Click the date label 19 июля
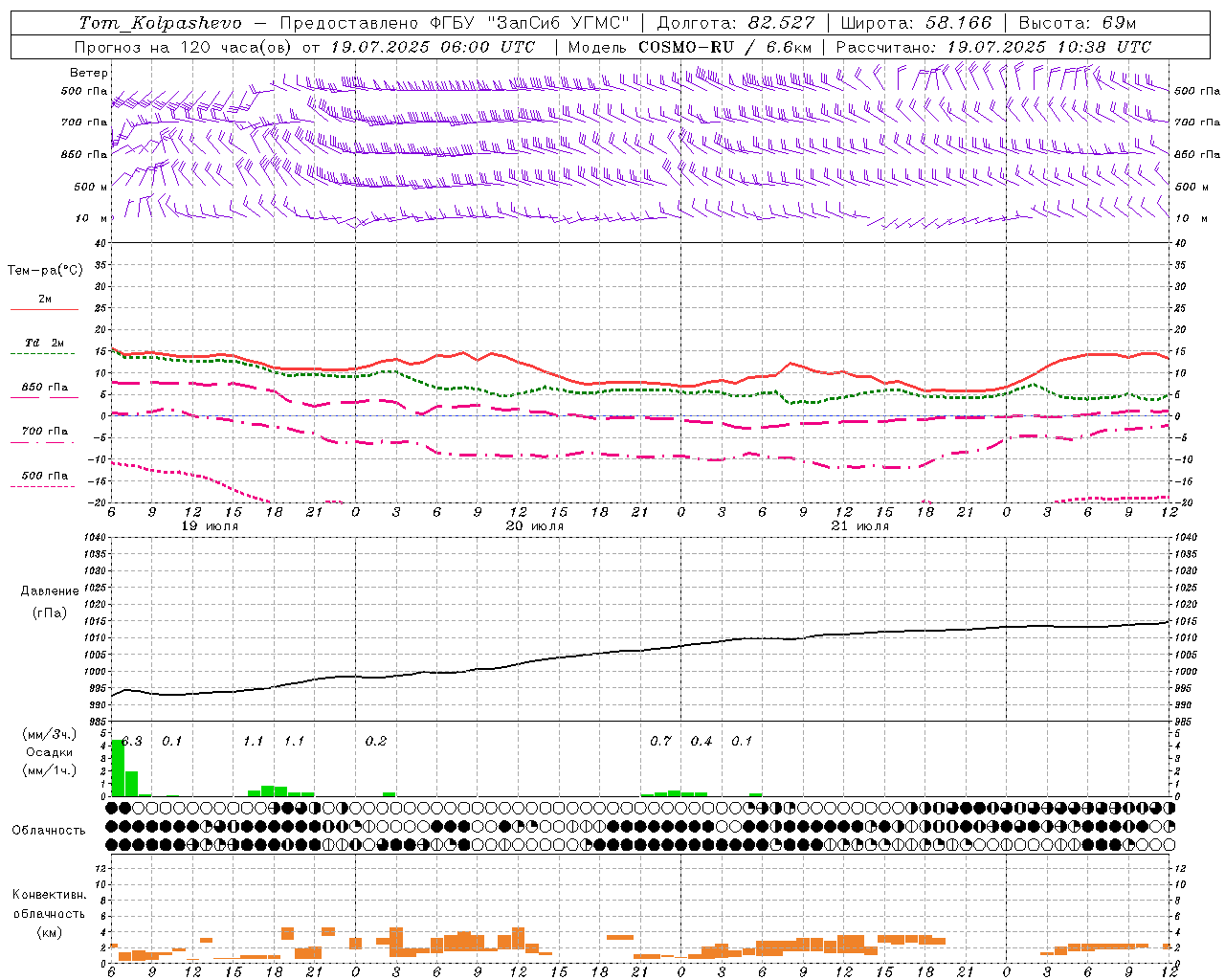The width and height of the screenshot is (1225, 980). [x=211, y=526]
